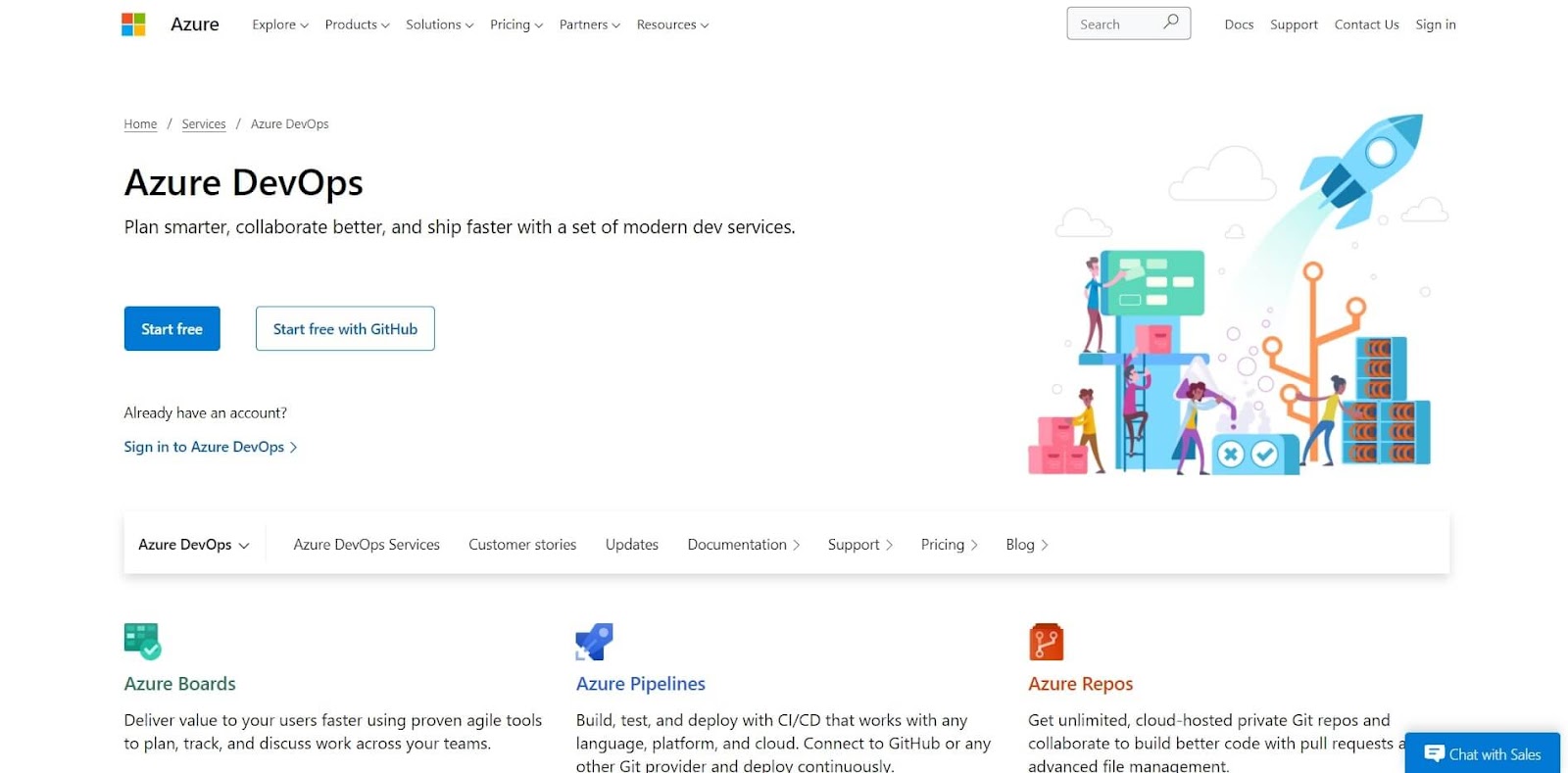The image size is (1568, 773).
Task: Open the Updates tab
Action: pos(632,545)
